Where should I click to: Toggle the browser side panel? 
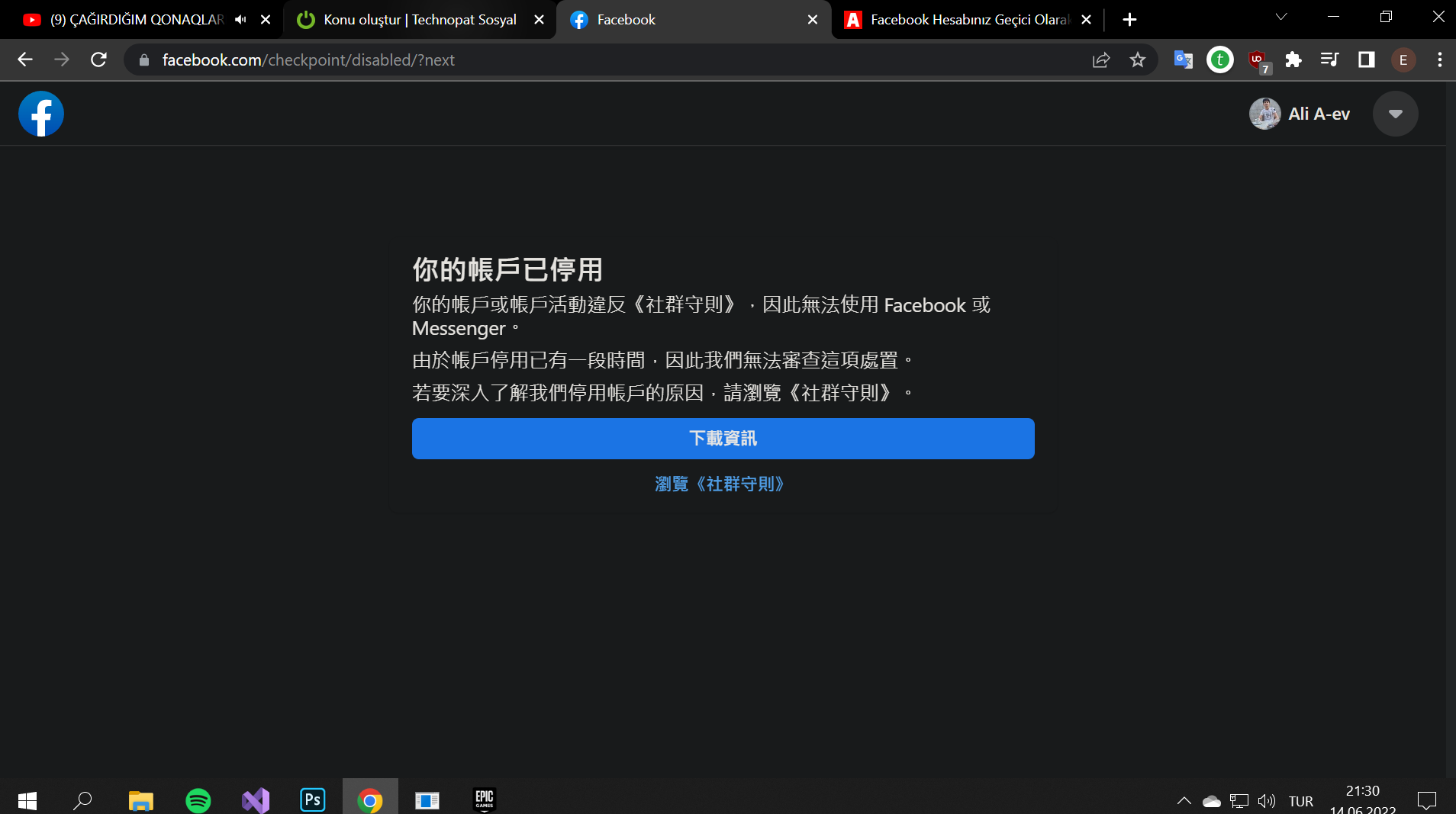pos(1366,60)
